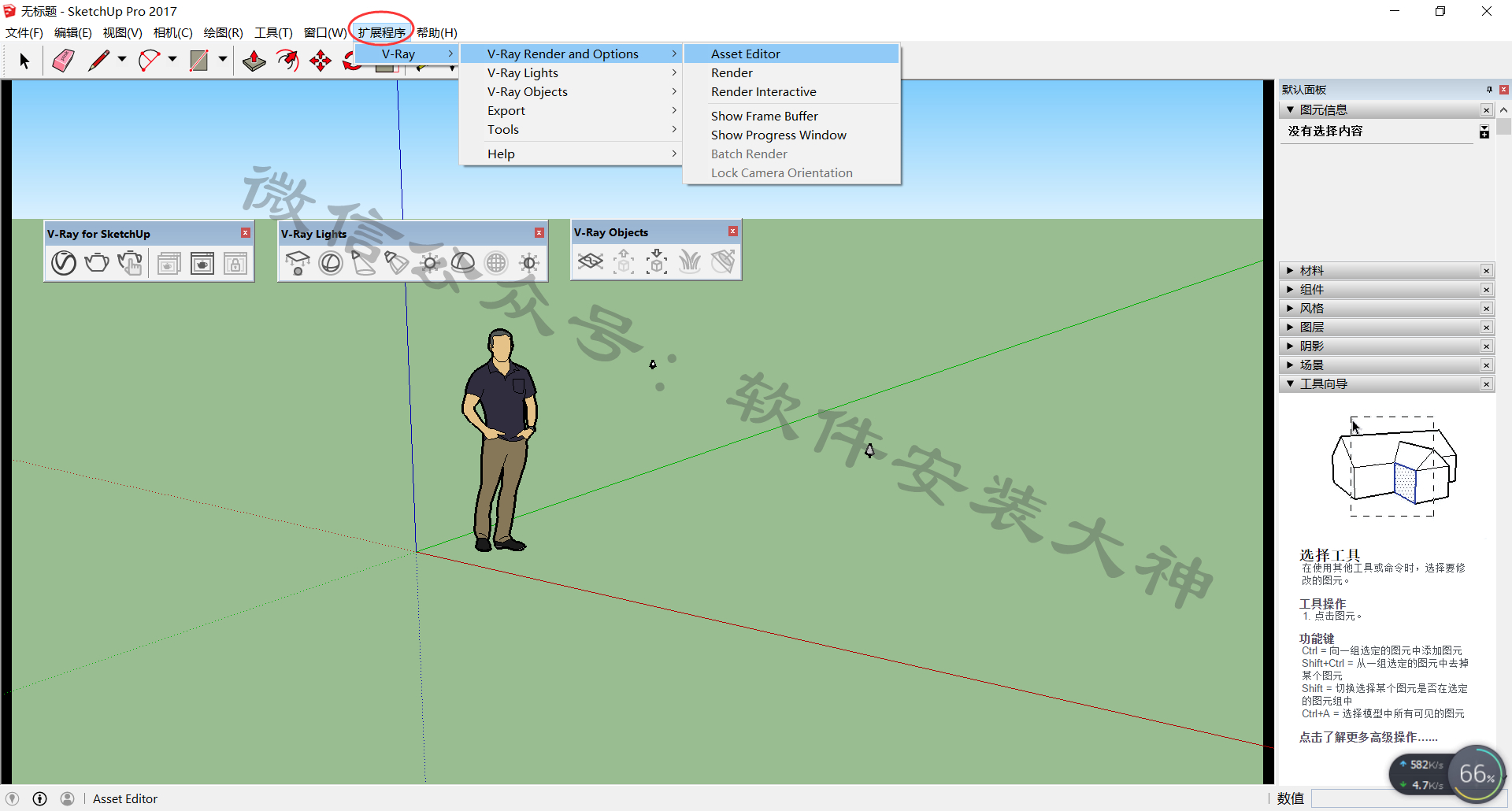Expand the 组件 panel
This screenshot has width=1512, height=811.
click(x=1290, y=290)
